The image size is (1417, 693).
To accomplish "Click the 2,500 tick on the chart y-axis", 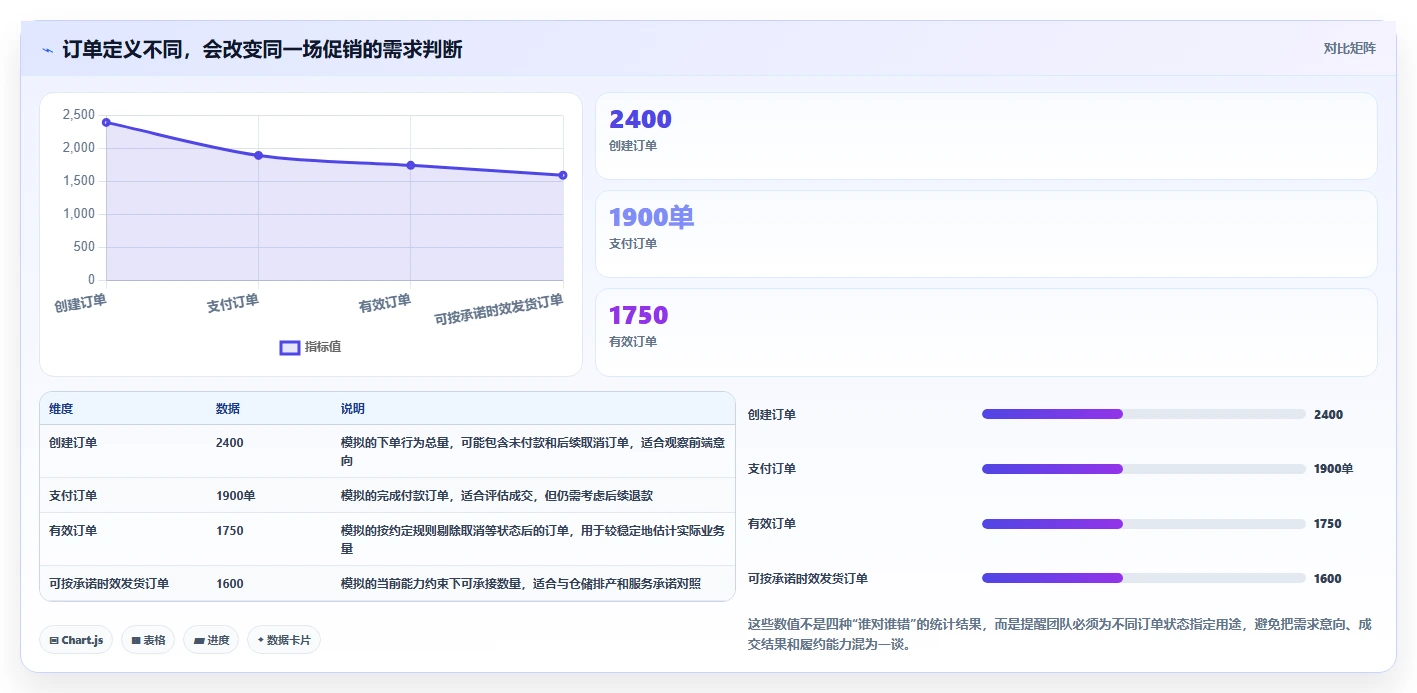I will 78,115.
